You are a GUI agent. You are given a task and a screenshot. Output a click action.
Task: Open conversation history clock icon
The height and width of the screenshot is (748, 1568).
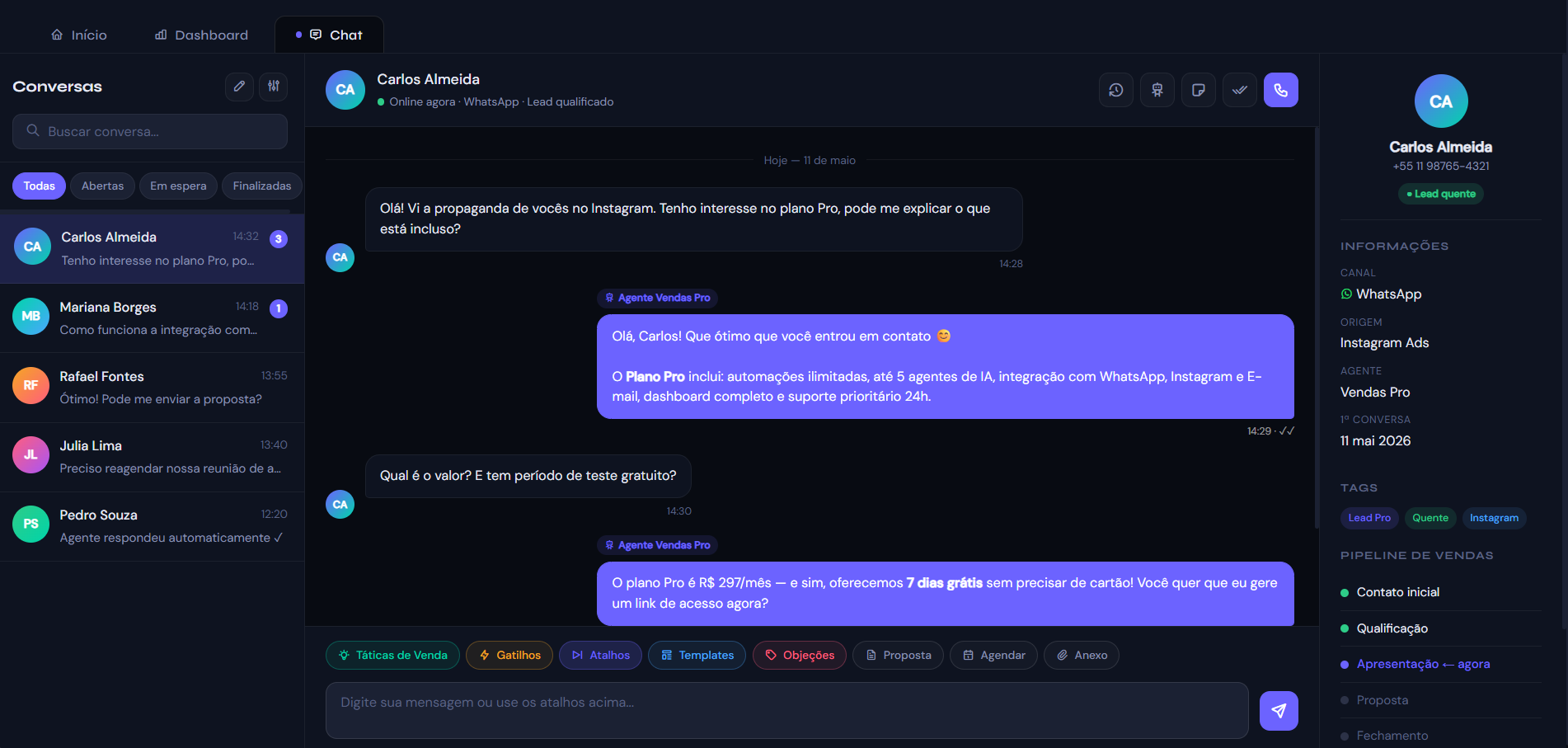pos(1116,90)
